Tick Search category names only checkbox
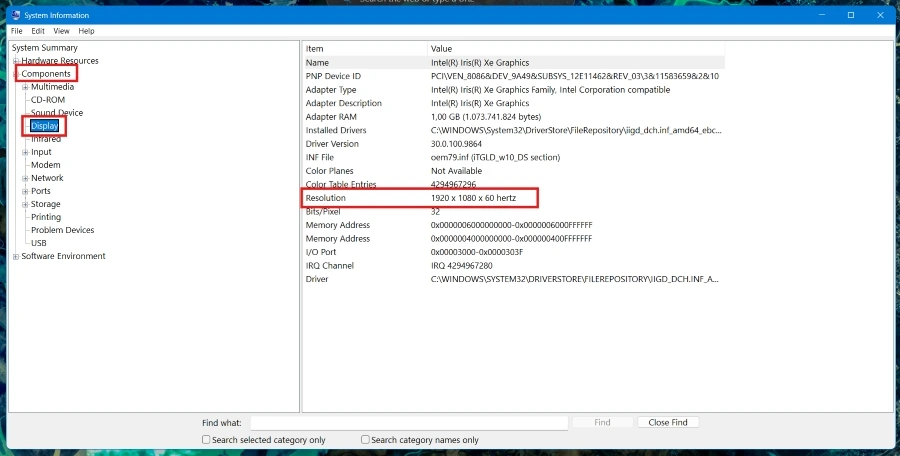The height and width of the screenshot is (456, 900). pos(365,440)
